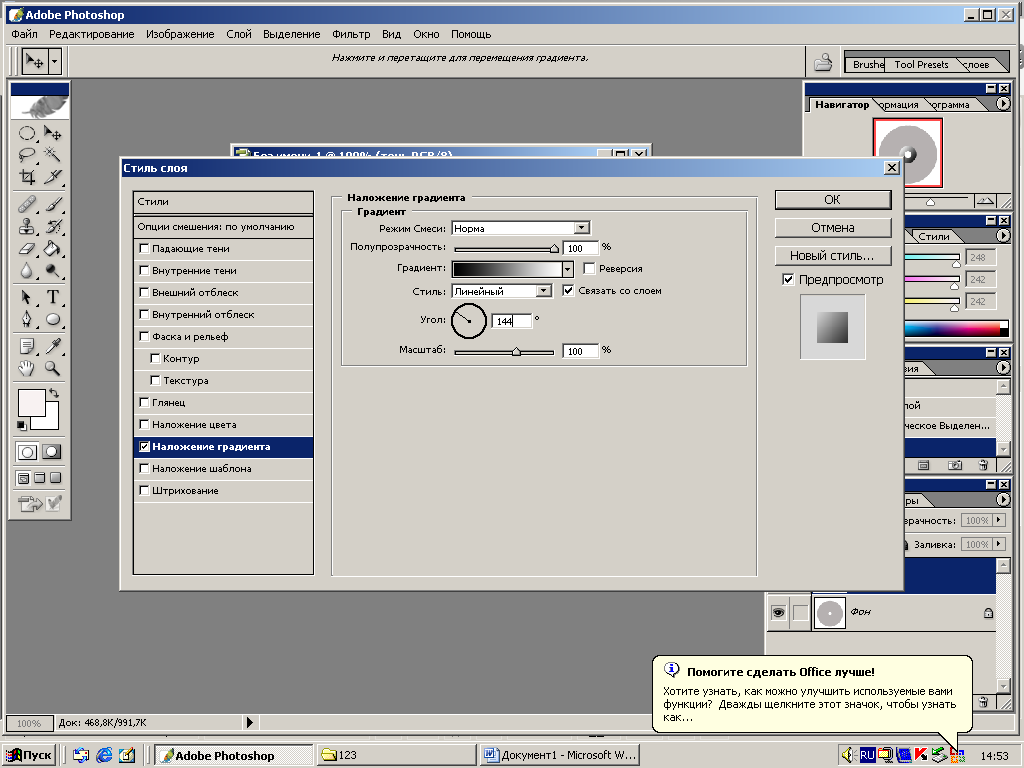Screen dimensions: 1024x768
Task: Select the Pen tool
Action: (x=26, y=319)
